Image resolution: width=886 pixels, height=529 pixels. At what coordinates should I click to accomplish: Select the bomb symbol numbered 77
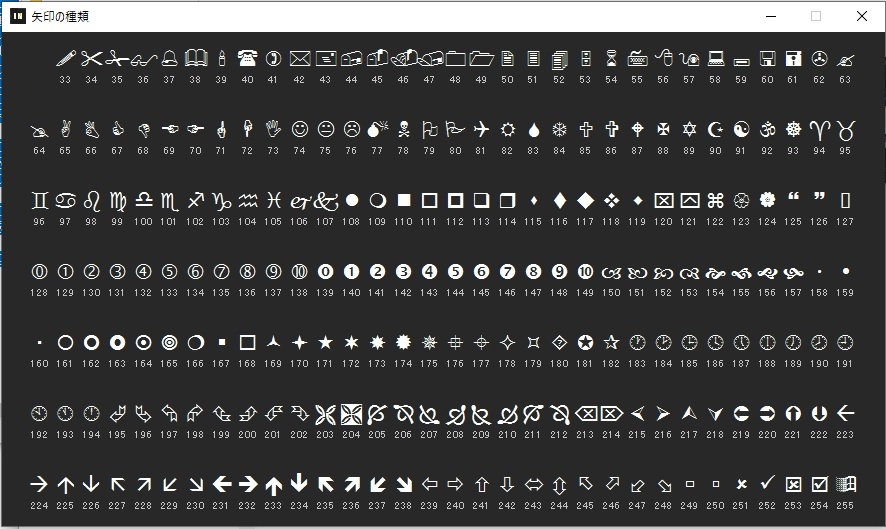point(377,129)
